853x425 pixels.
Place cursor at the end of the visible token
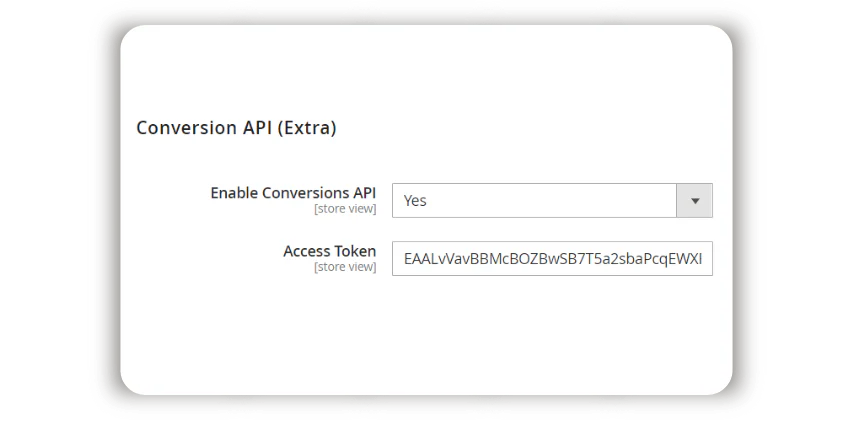click(x=702, y=258)
